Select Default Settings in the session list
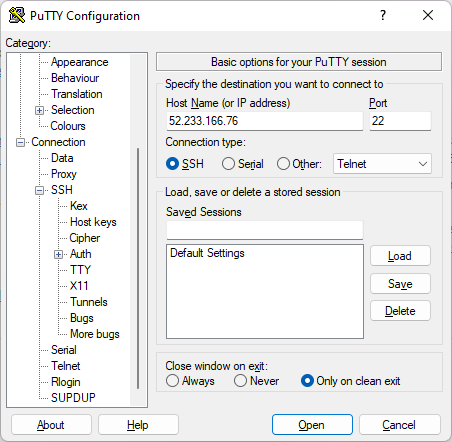 tap(207, 253)
